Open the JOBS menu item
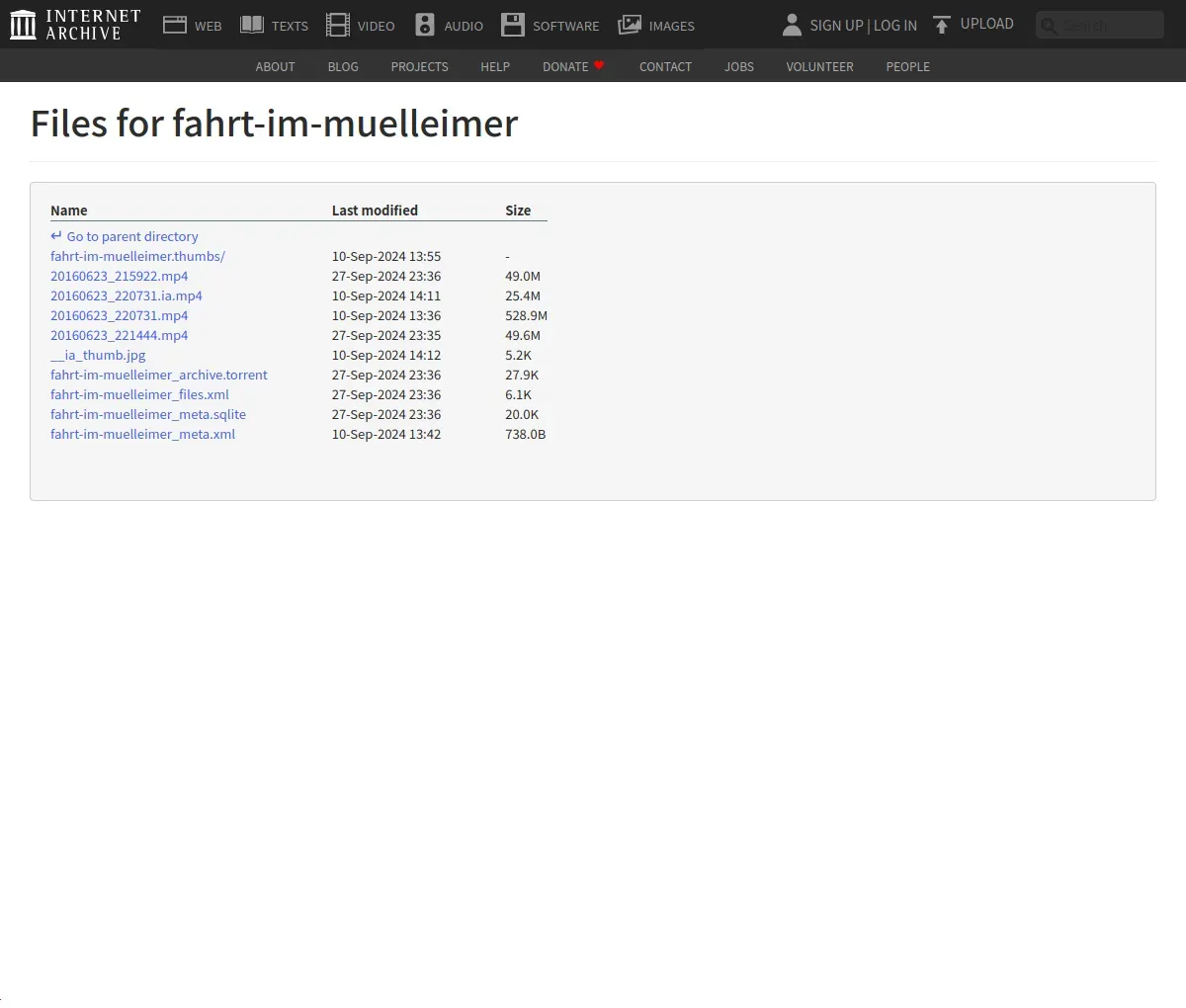Screen dimensions: 1186x1008 tap(739, 66)
